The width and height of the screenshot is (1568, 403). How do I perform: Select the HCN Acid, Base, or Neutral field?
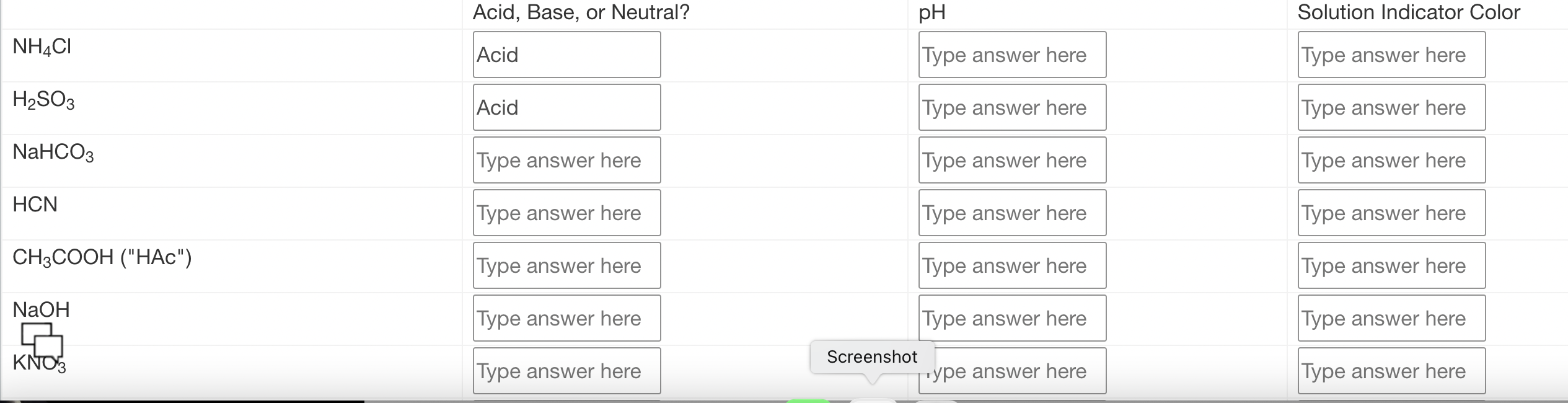pos(566,213)
